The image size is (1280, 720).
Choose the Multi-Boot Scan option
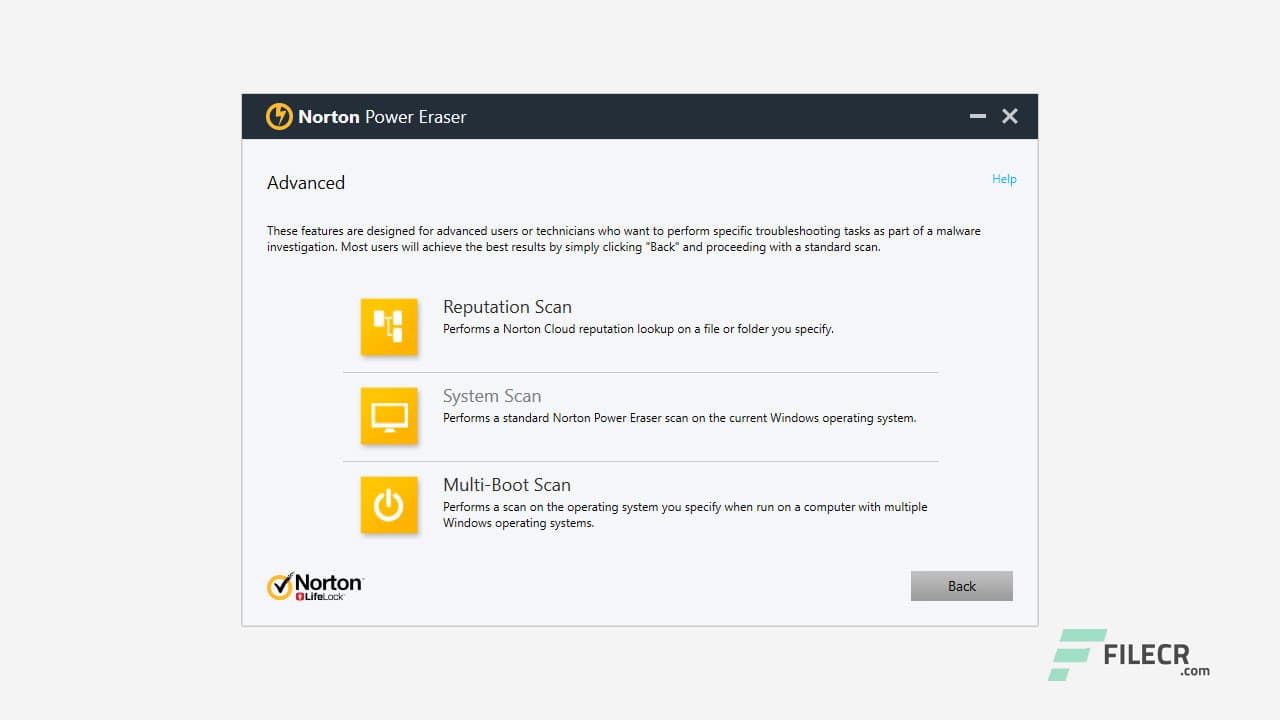508,485
